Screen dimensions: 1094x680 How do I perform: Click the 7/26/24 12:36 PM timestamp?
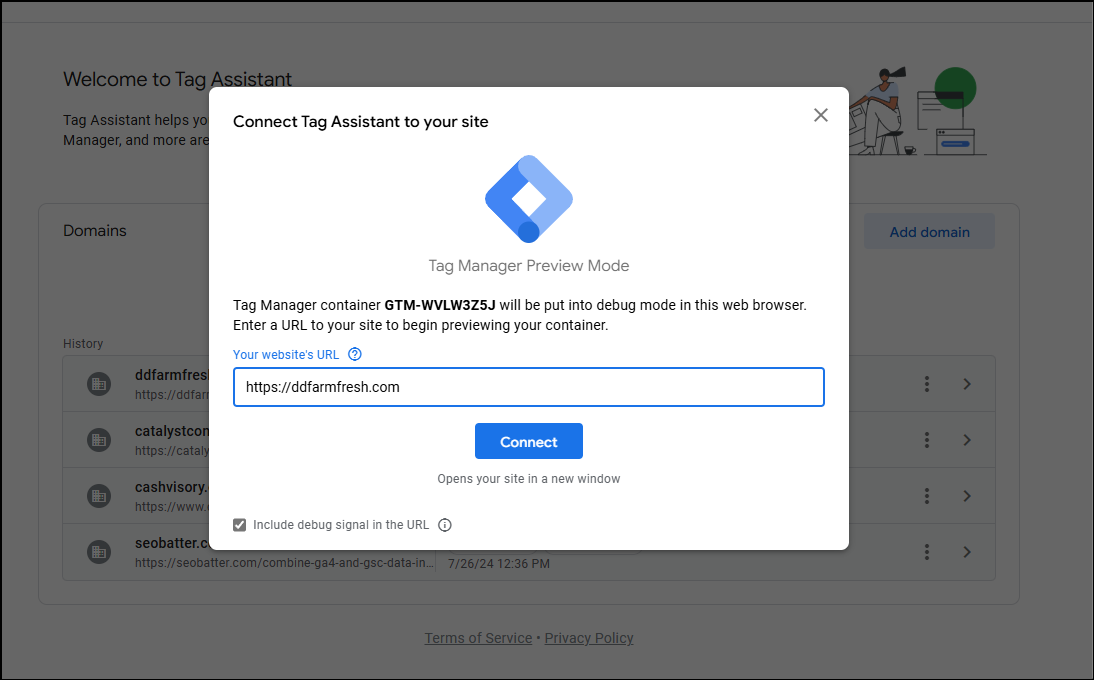(x=499, y=564)
